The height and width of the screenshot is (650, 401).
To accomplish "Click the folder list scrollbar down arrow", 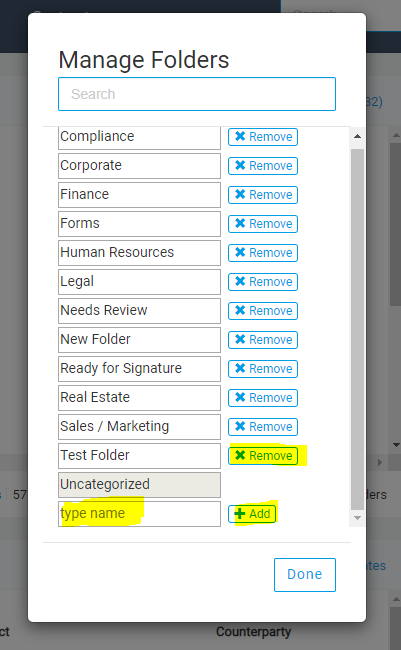I will [x=357, y=518].
